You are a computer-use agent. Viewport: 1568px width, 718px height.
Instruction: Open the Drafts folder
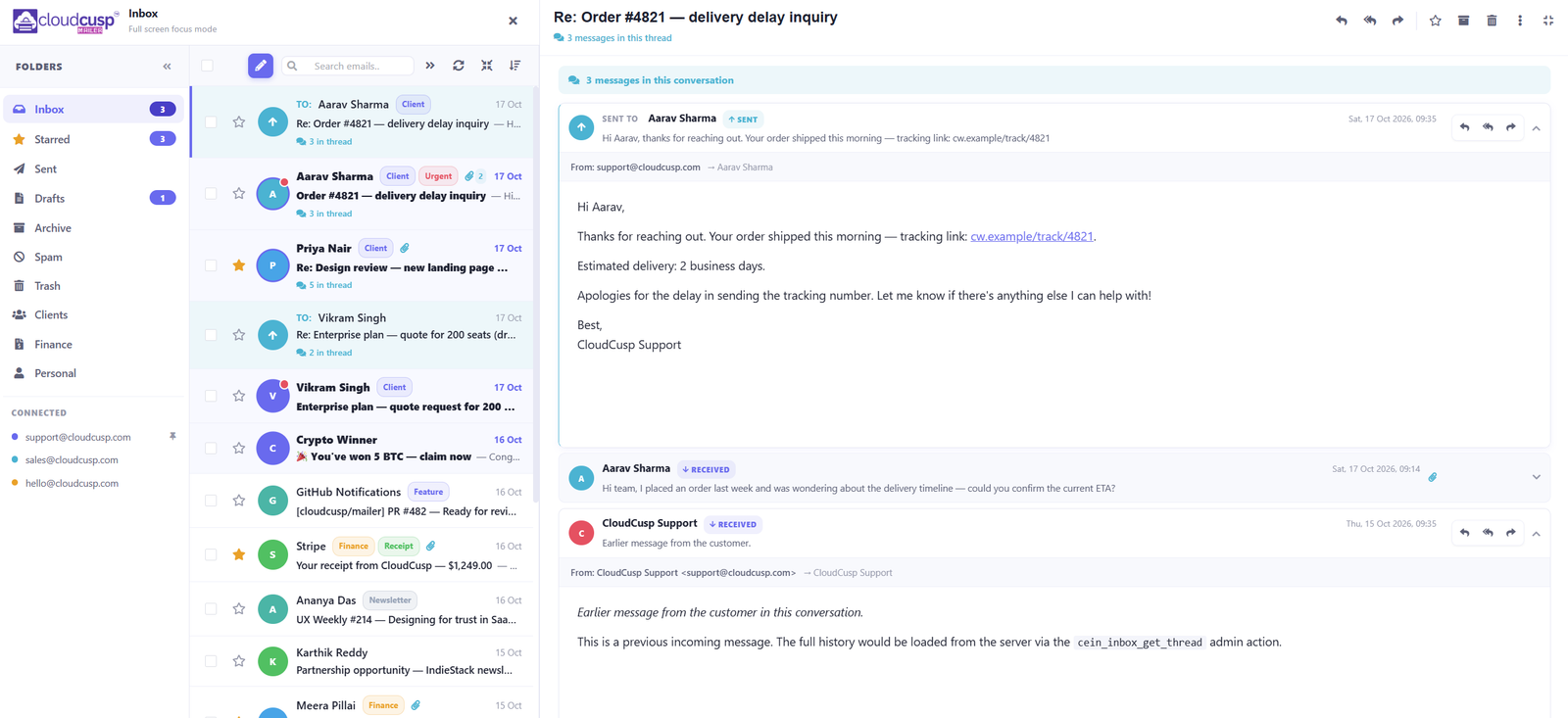(93, 198)
